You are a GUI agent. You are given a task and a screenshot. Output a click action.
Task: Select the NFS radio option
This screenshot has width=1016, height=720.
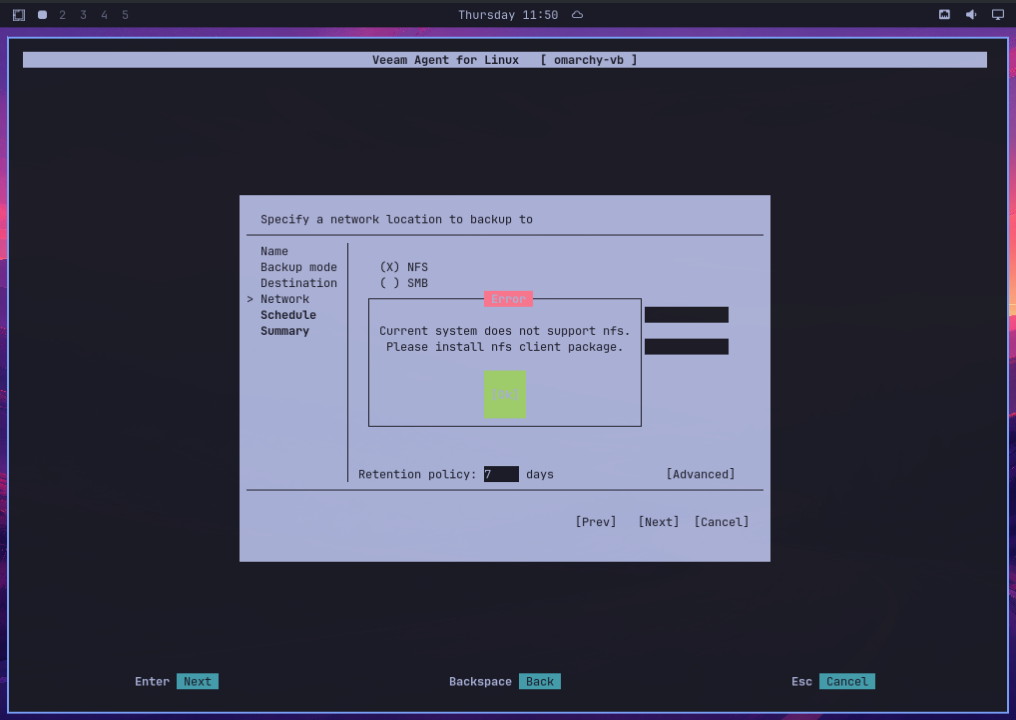pos(403,267)
